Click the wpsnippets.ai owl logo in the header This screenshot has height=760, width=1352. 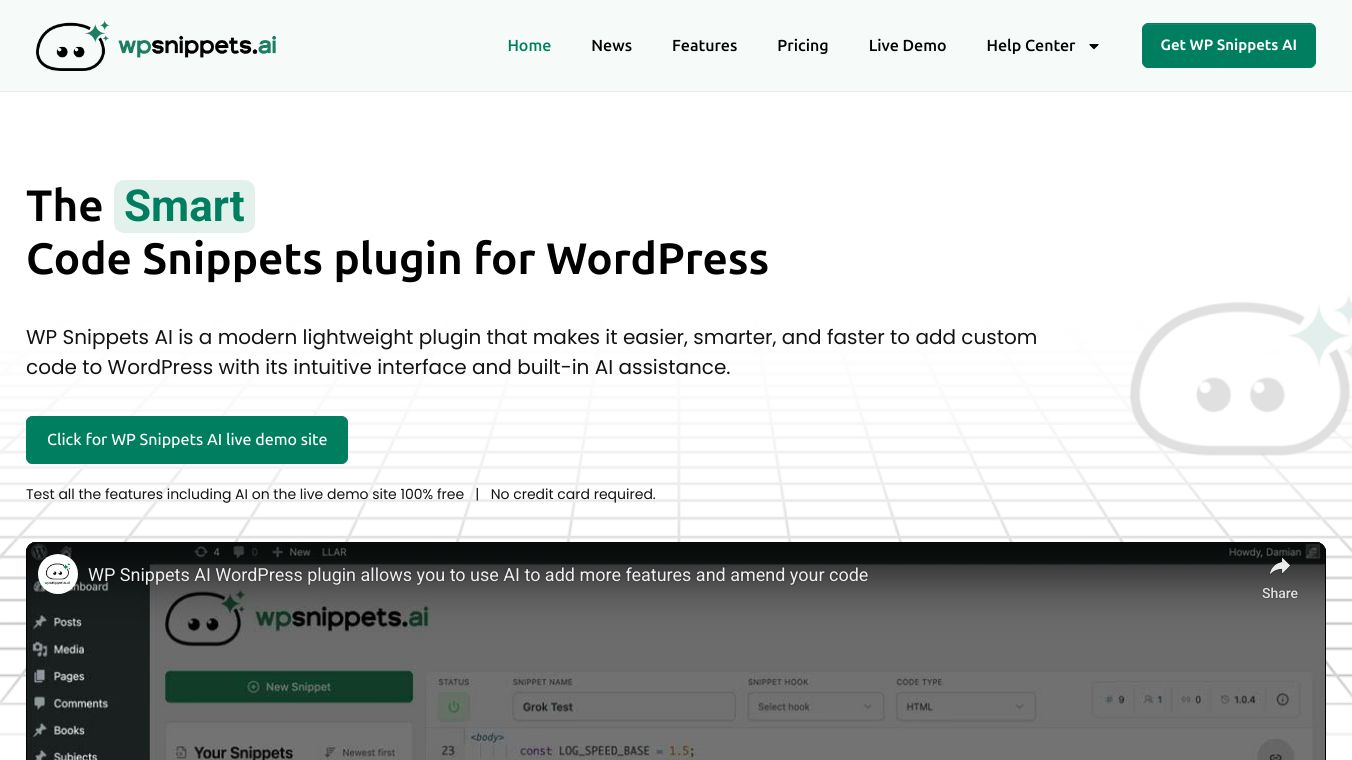click(x=71, y=45)
